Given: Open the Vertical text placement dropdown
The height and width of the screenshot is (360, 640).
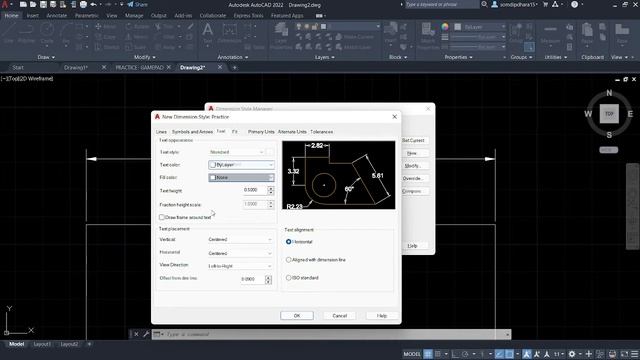Looking at the screenshot, I should pyautogui.click(x=240, y=240).
